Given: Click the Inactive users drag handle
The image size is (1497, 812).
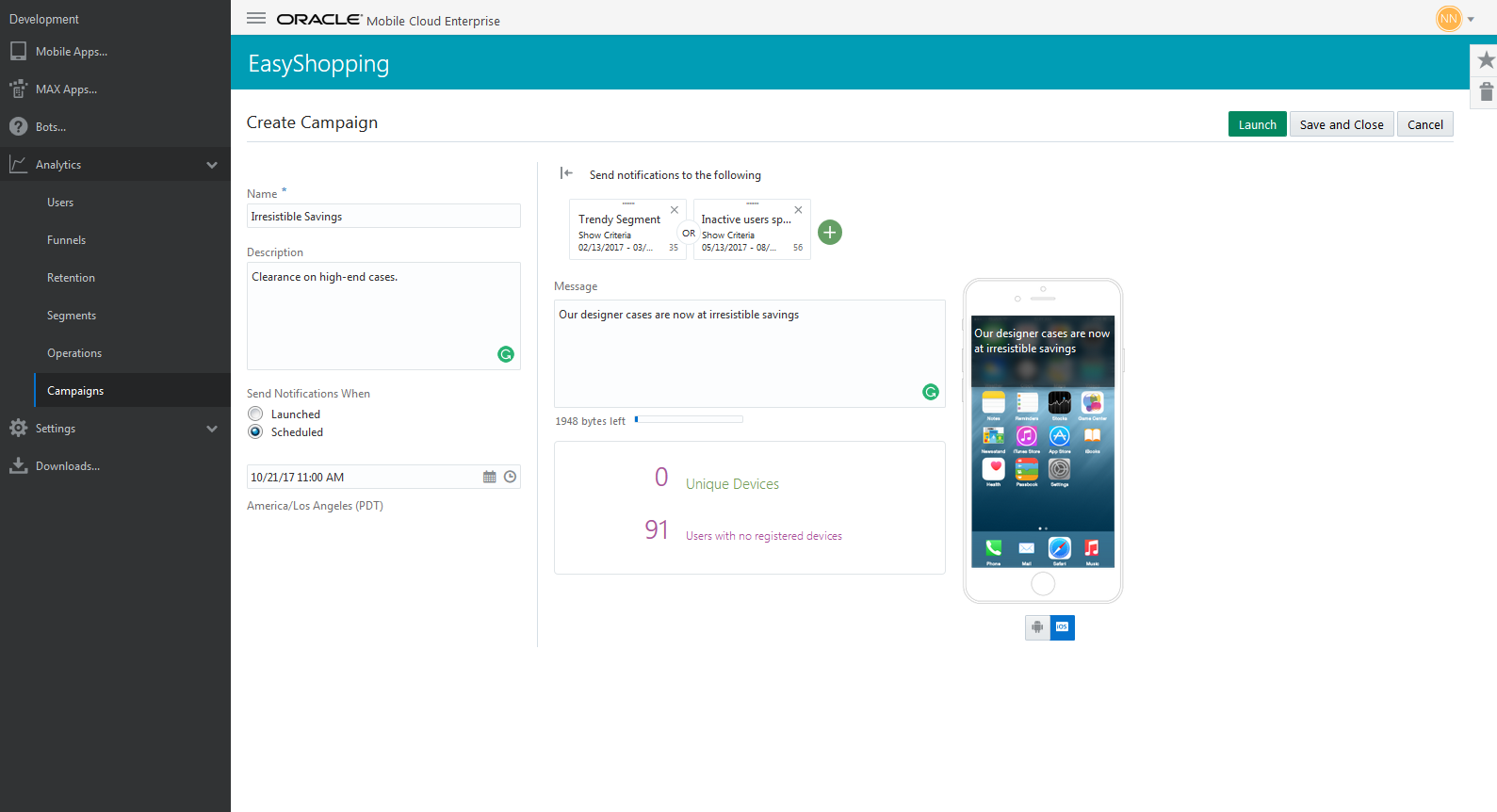Looking at the screenshot, I should click(x=752, y=203).
